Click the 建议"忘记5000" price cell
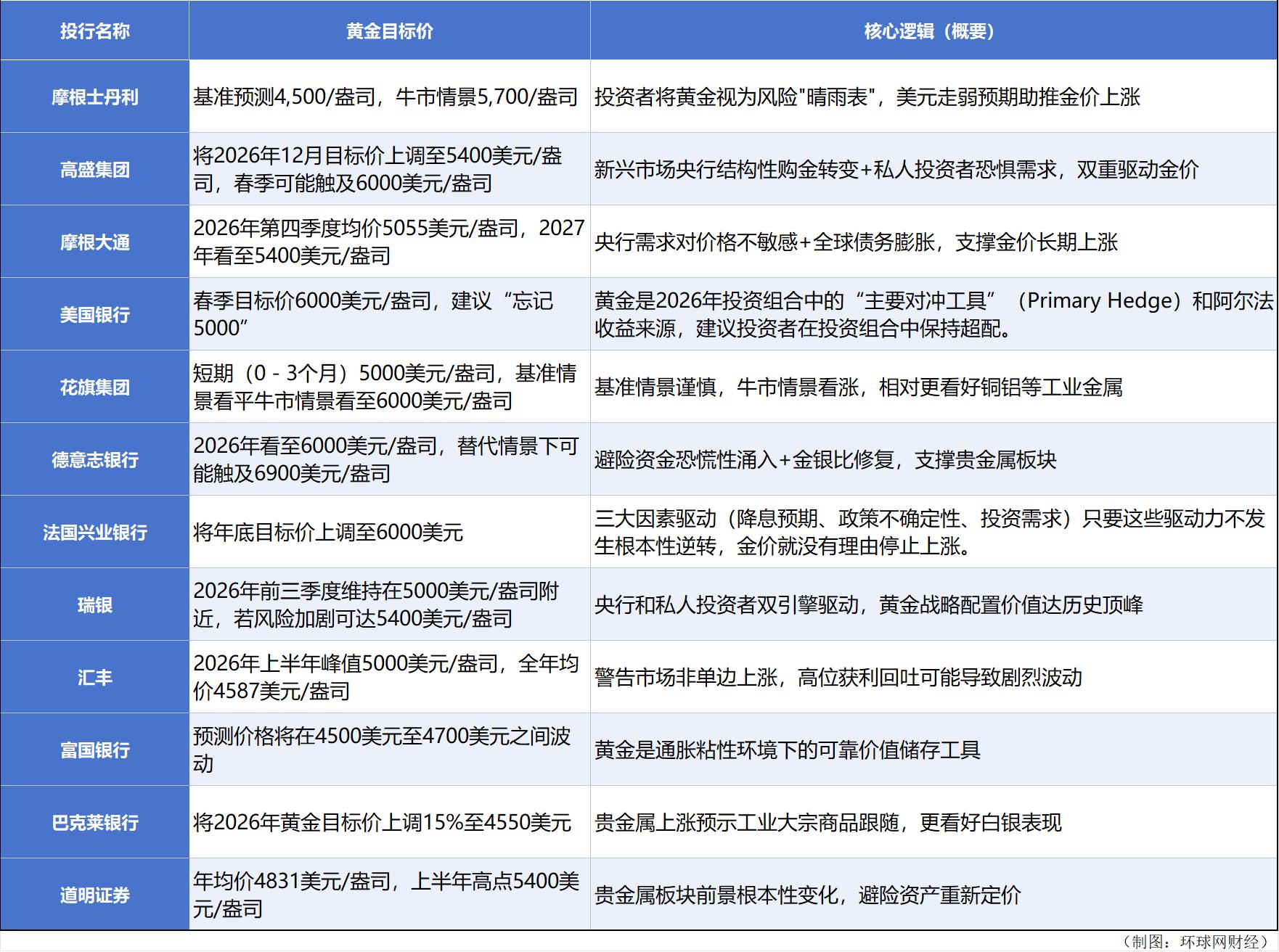The image size is (1279, 952). (389, 314)
